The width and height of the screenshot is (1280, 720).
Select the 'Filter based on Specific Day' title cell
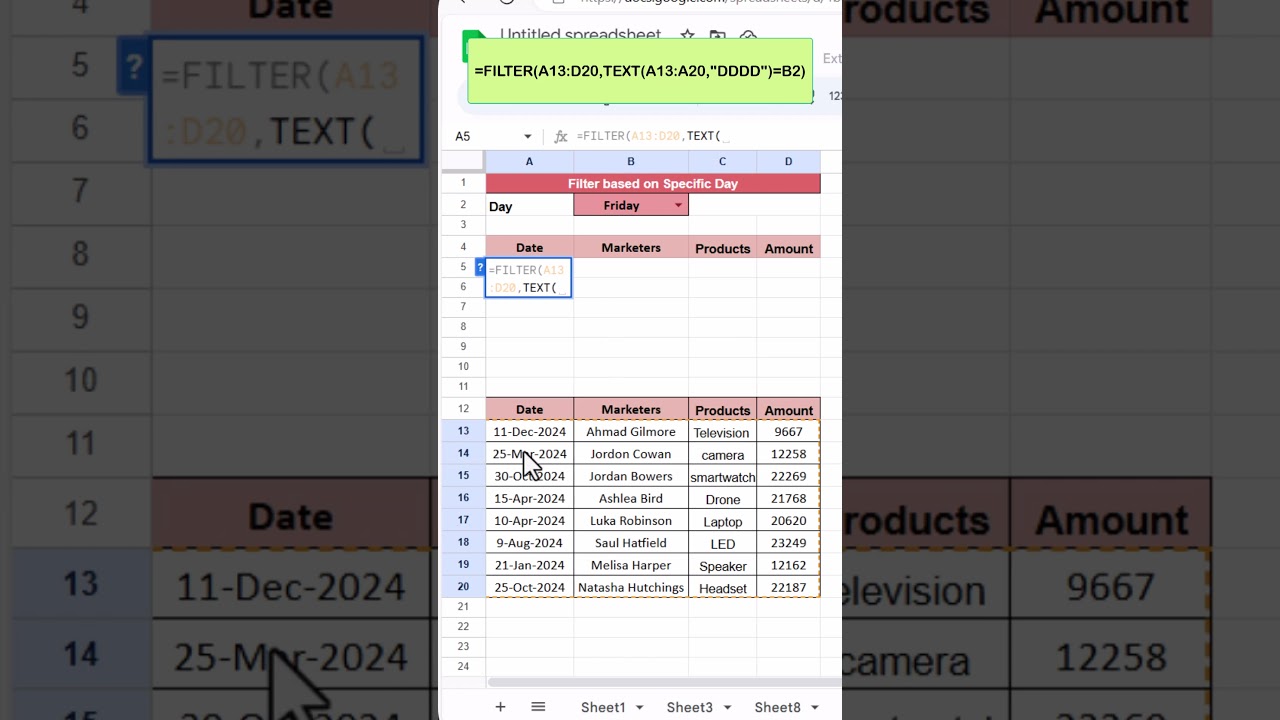[x=653, y=183]
